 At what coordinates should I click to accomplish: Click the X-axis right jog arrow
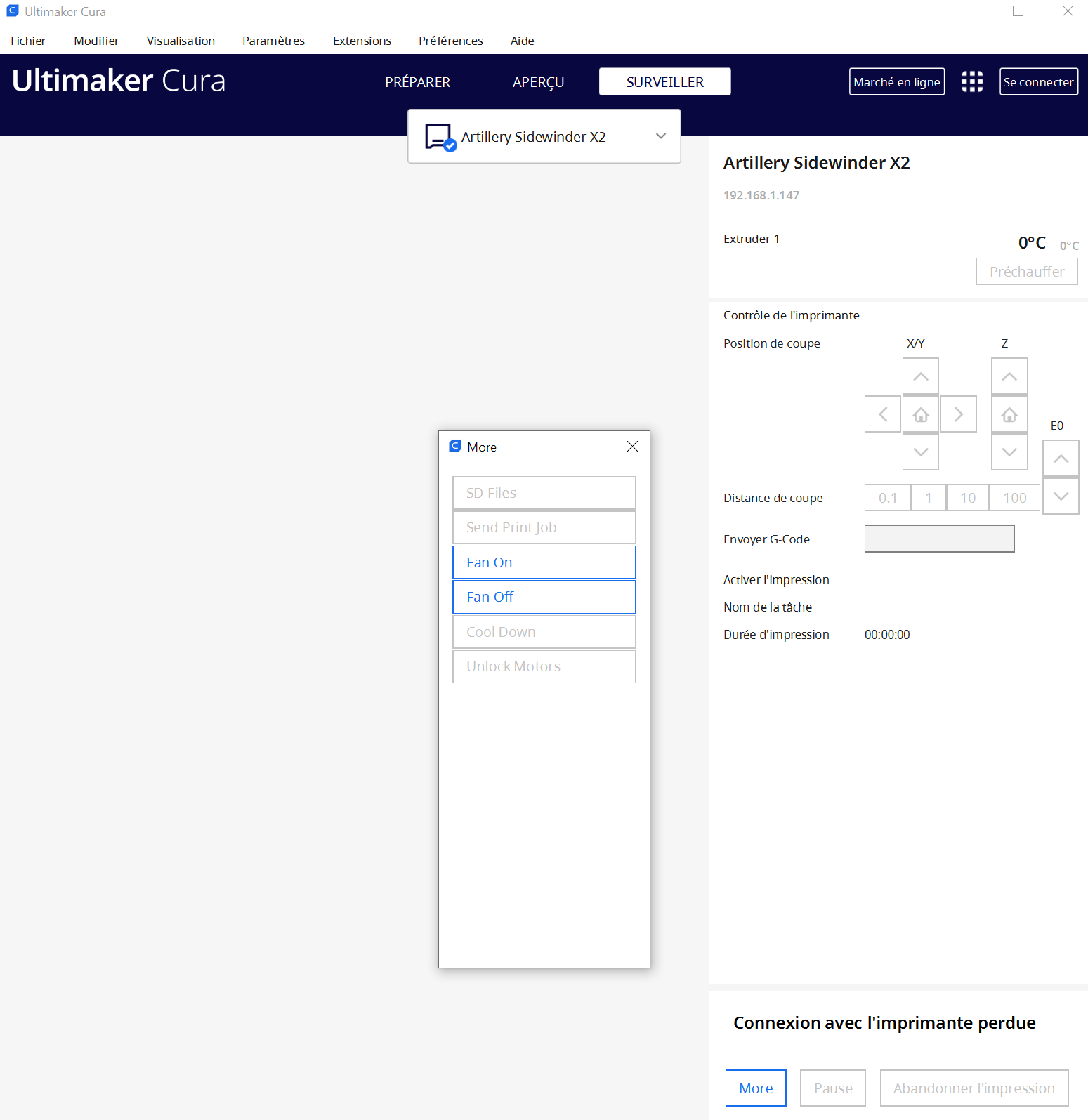coord(959,414)
